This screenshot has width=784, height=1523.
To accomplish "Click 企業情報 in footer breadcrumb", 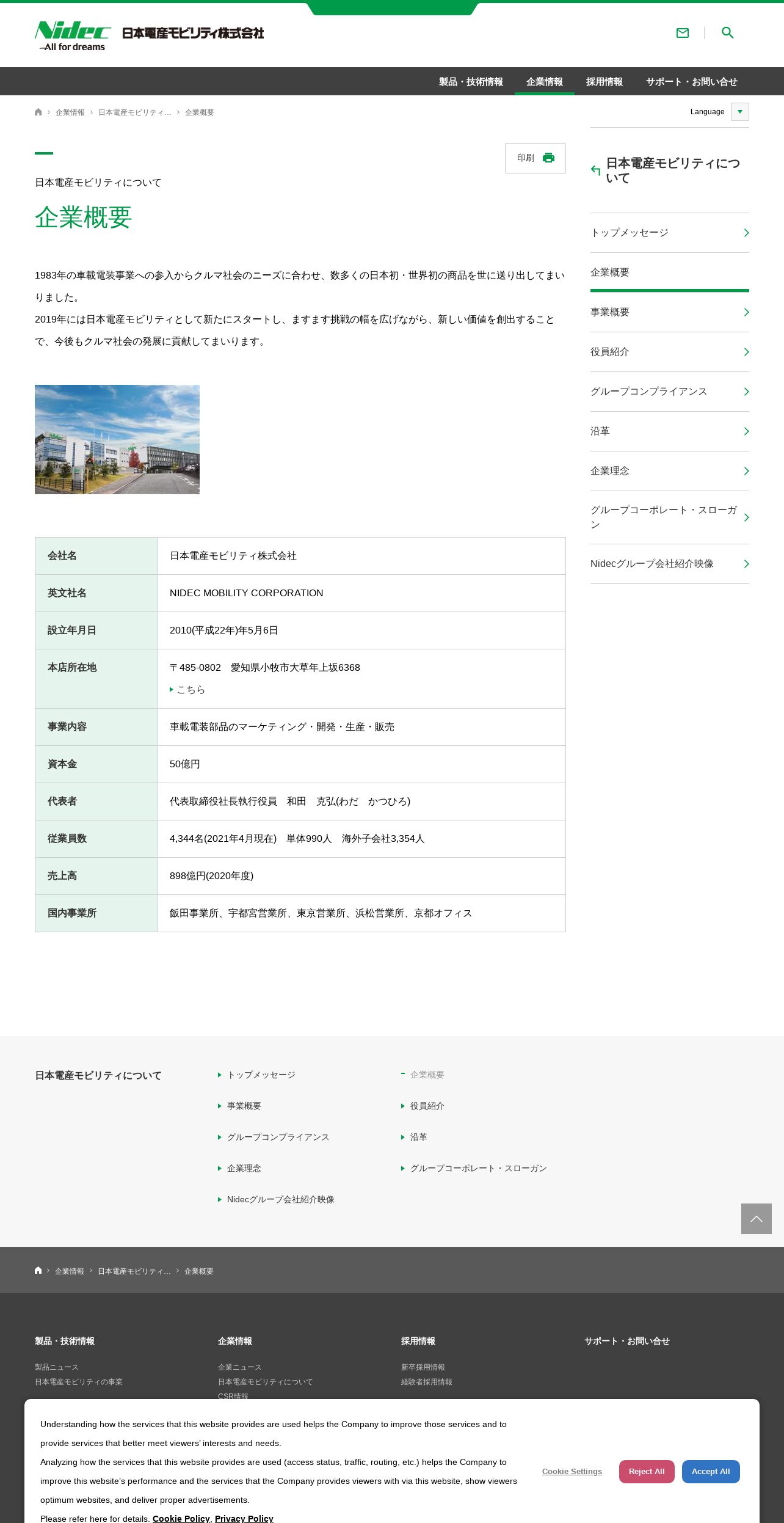I will [70, 1271].
